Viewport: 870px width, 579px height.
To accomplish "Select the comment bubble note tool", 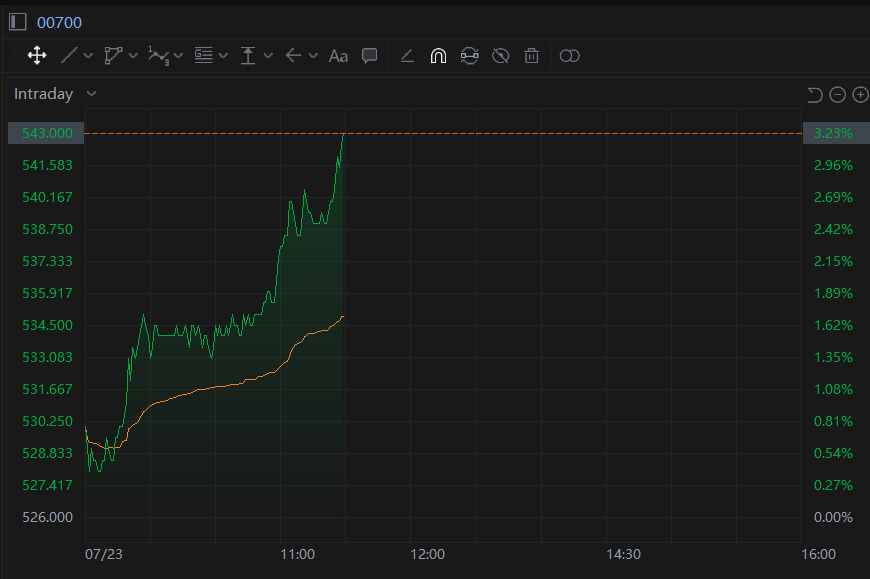I will pos(370,55).
